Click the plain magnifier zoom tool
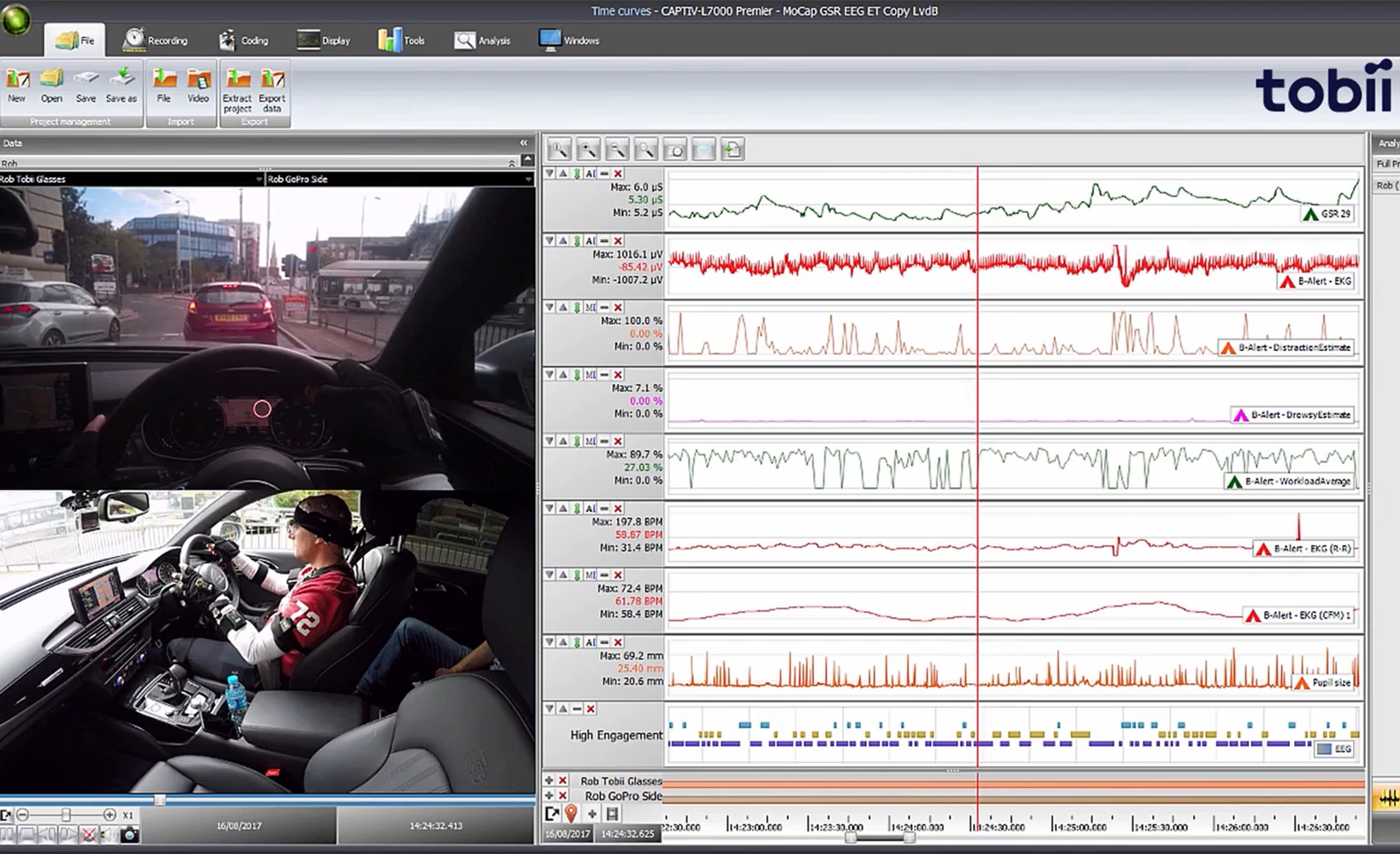The image size is (1400, 854). [x=646, y=149]
